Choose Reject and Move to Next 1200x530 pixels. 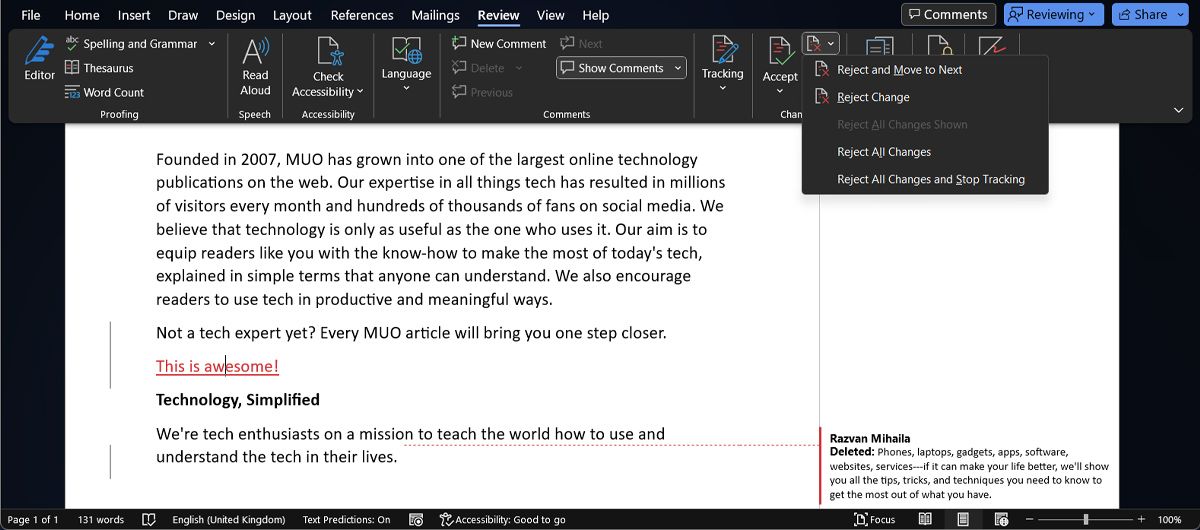click(899, 70)
